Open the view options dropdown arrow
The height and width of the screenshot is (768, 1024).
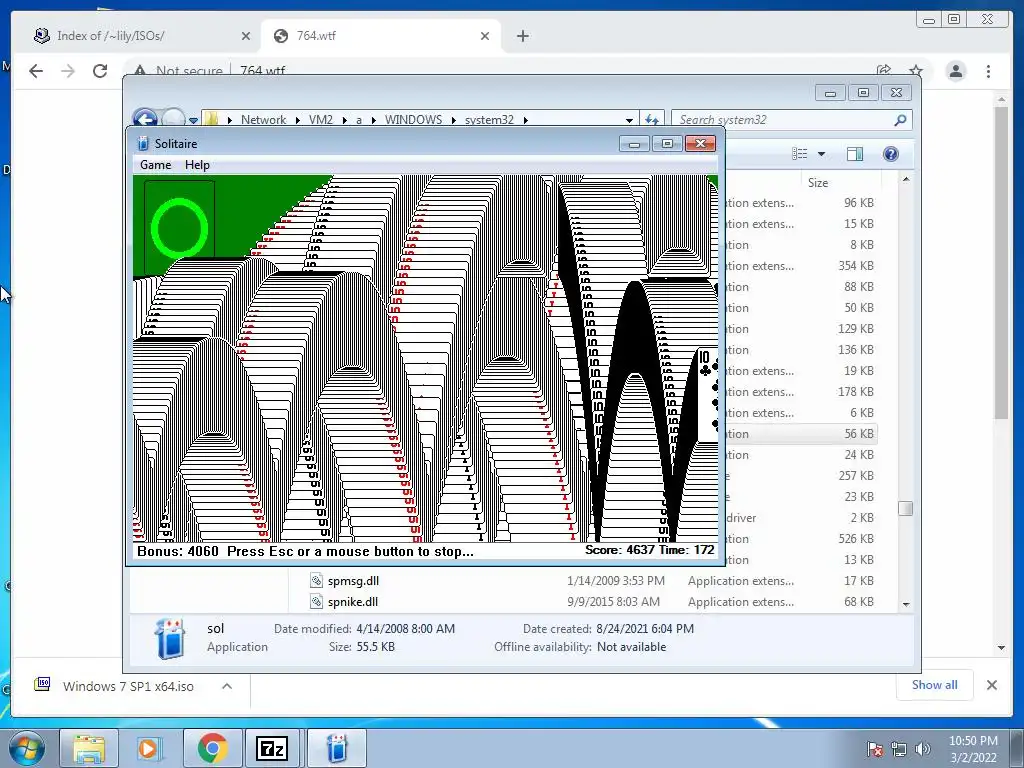822,154
